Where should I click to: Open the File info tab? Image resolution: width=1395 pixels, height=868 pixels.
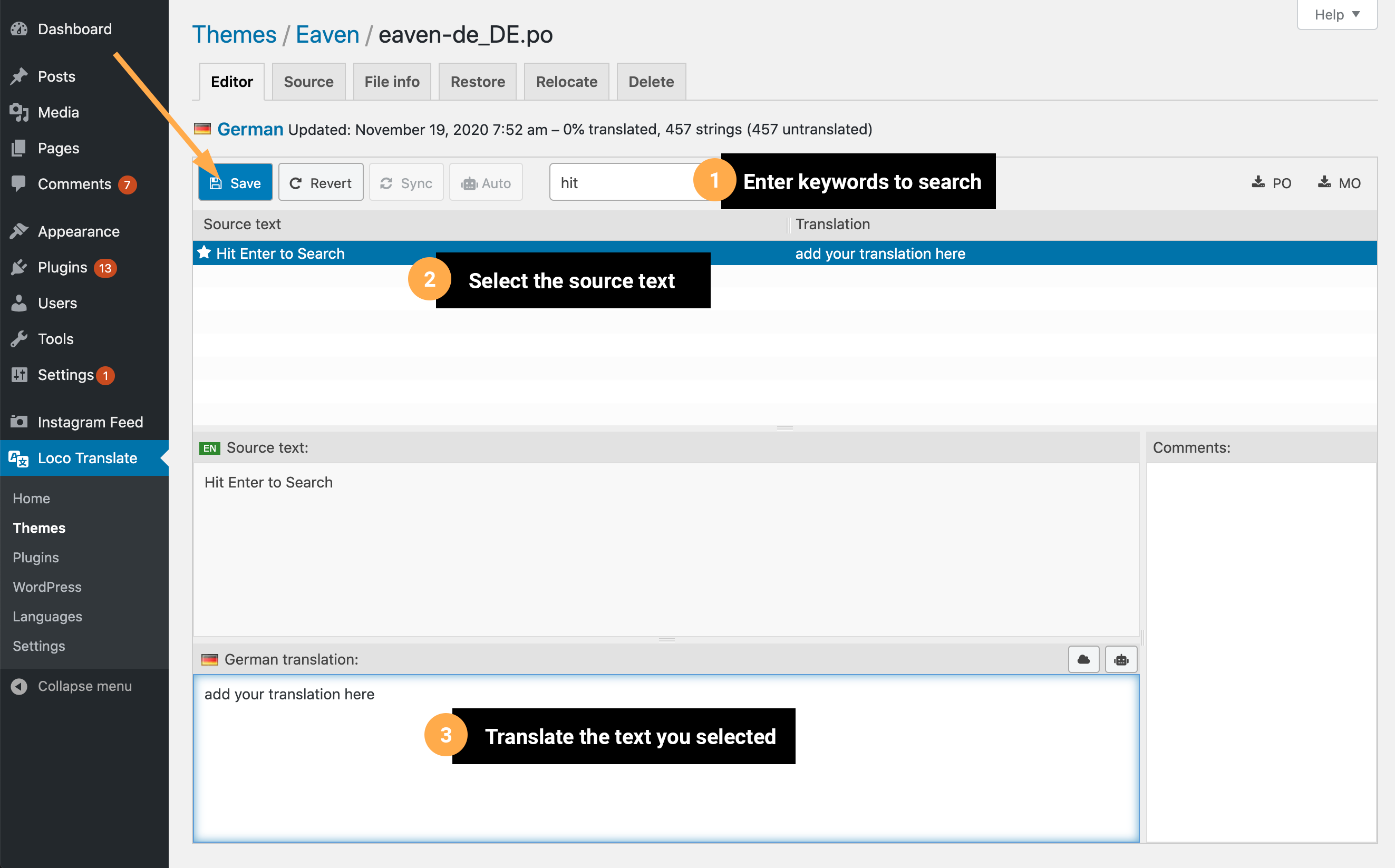pyautogui.click(x=392, y=82)
